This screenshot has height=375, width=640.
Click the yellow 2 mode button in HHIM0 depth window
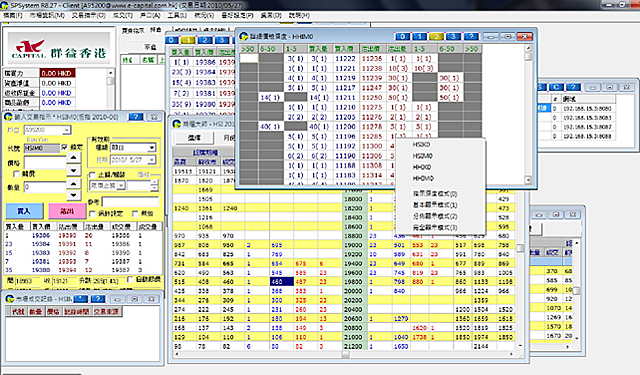point(436,36)
